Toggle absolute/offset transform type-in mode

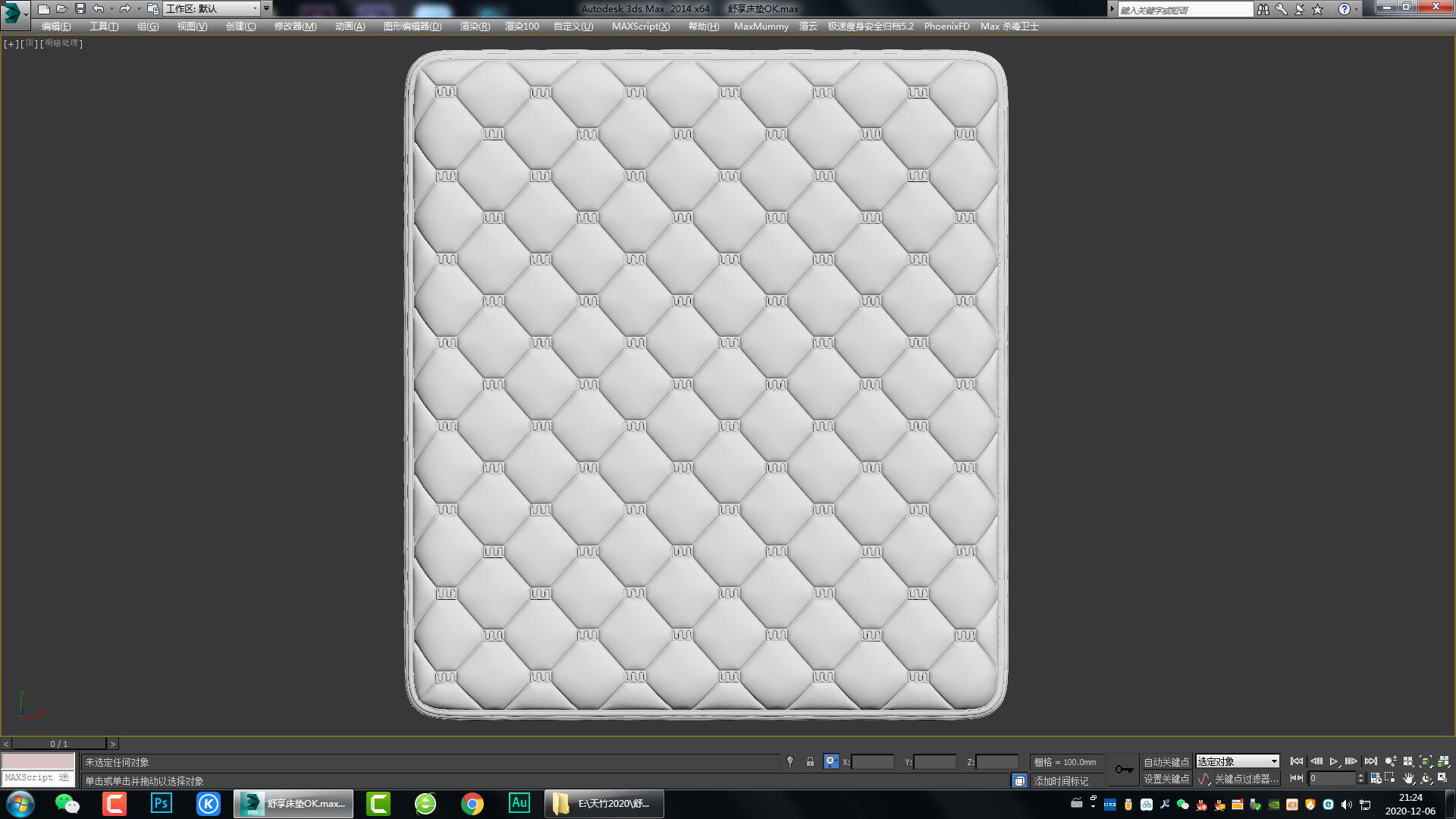[831, 761]
